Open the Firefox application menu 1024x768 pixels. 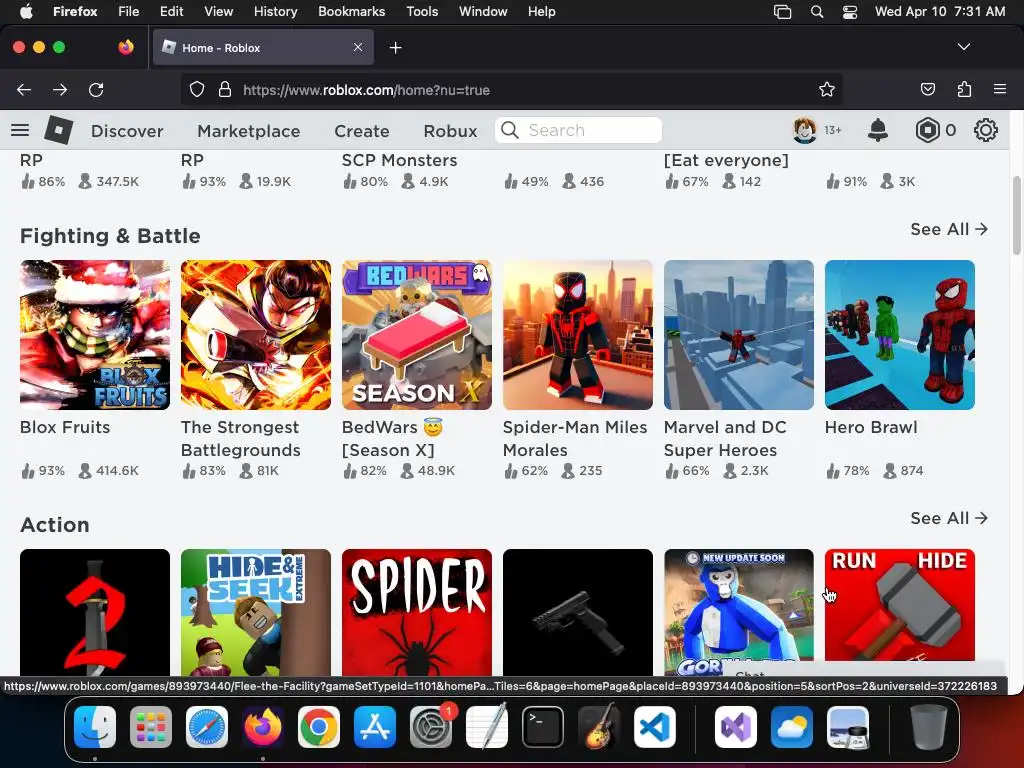1000,89
